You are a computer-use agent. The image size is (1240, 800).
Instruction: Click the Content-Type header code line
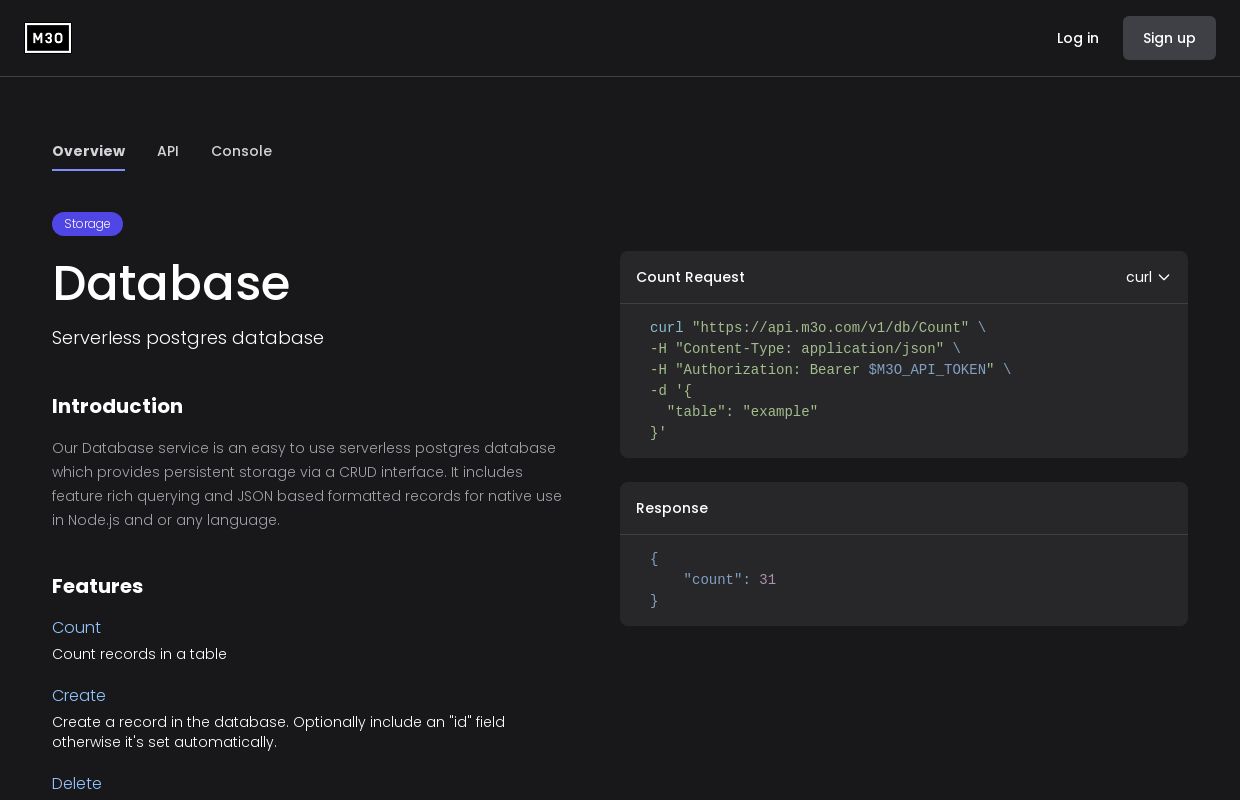pos(805,349)
